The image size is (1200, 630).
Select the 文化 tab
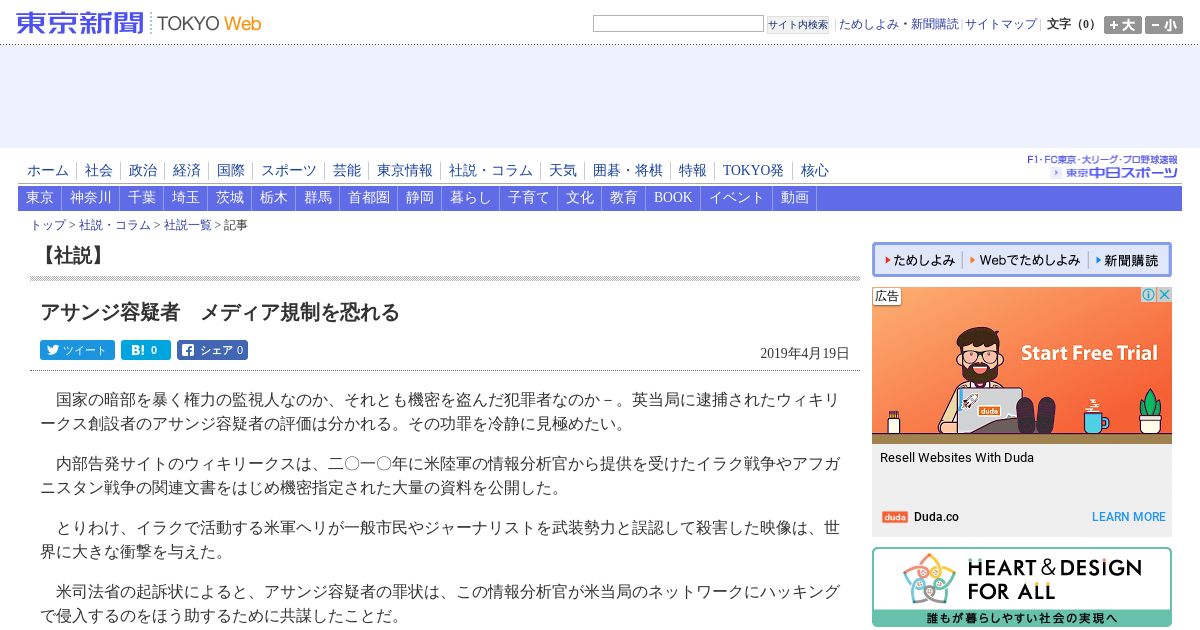[x=580, y=198]
